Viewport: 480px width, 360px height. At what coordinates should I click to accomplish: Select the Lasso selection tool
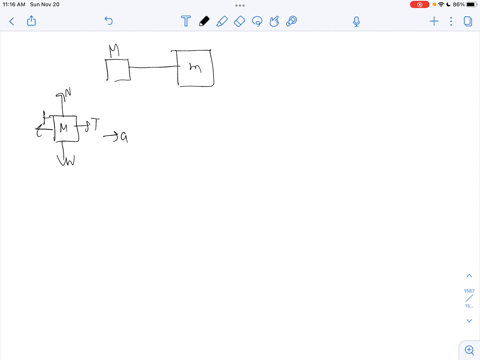pyautogui.click(x=257, y=21)
